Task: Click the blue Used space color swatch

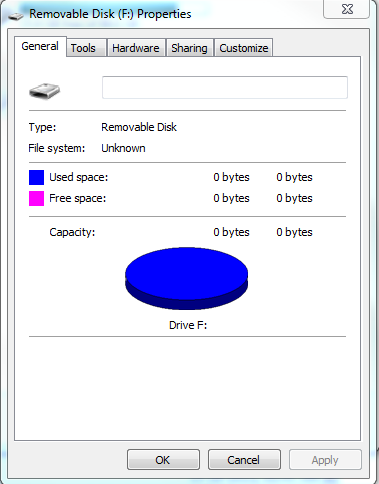Action: click(x=37, y=177)
